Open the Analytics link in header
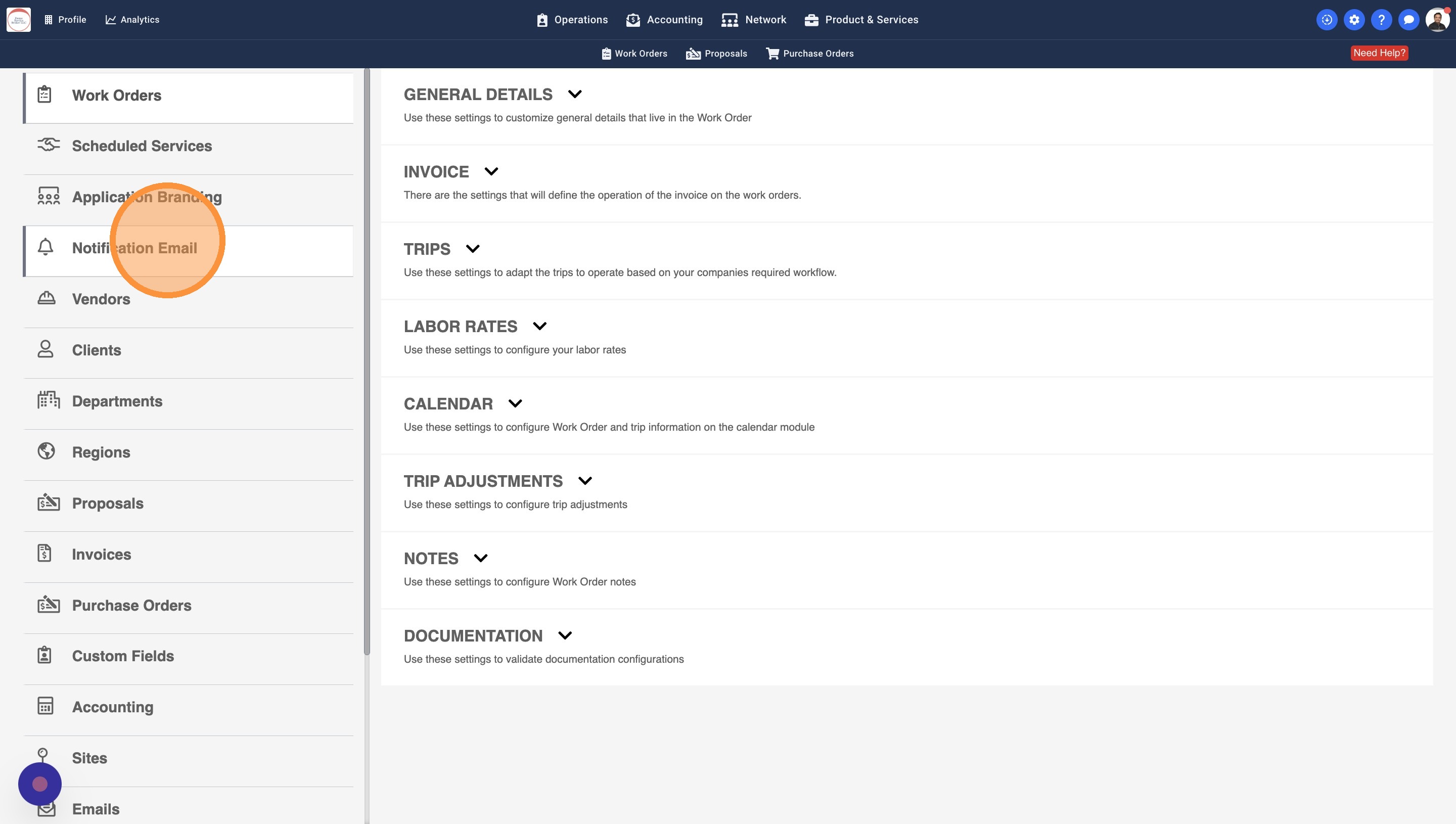1456x824 pixels. pyautogui.click(x=132, y=20)
